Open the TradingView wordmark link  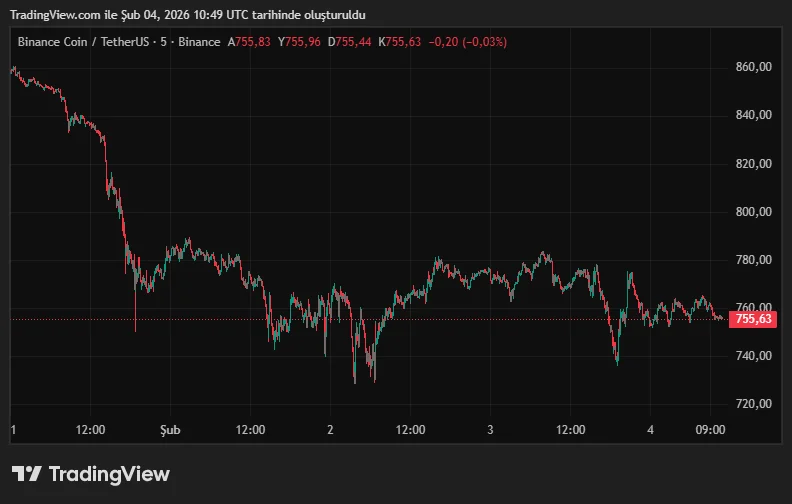(x=109, y=474)
